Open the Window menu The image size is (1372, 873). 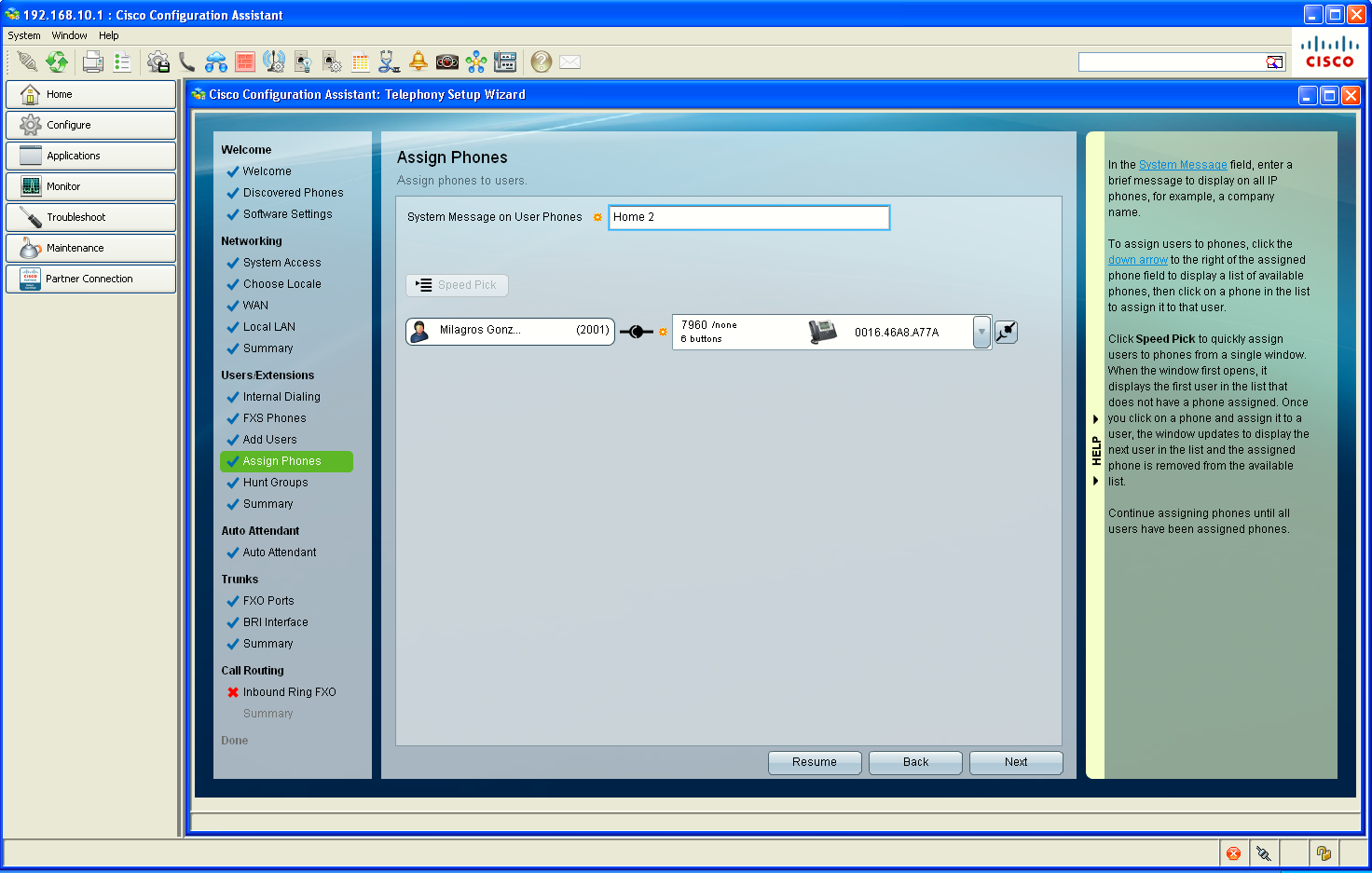70,35
